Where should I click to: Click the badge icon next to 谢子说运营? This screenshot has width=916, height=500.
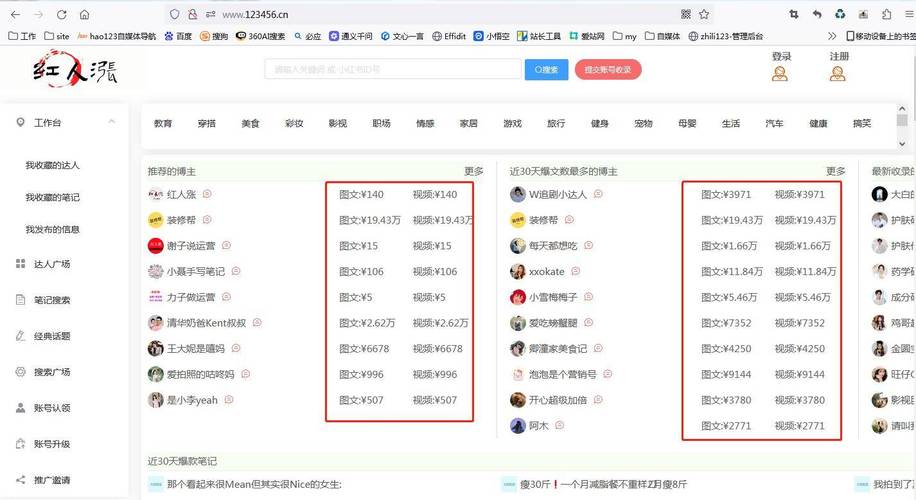tap(226, 245)
